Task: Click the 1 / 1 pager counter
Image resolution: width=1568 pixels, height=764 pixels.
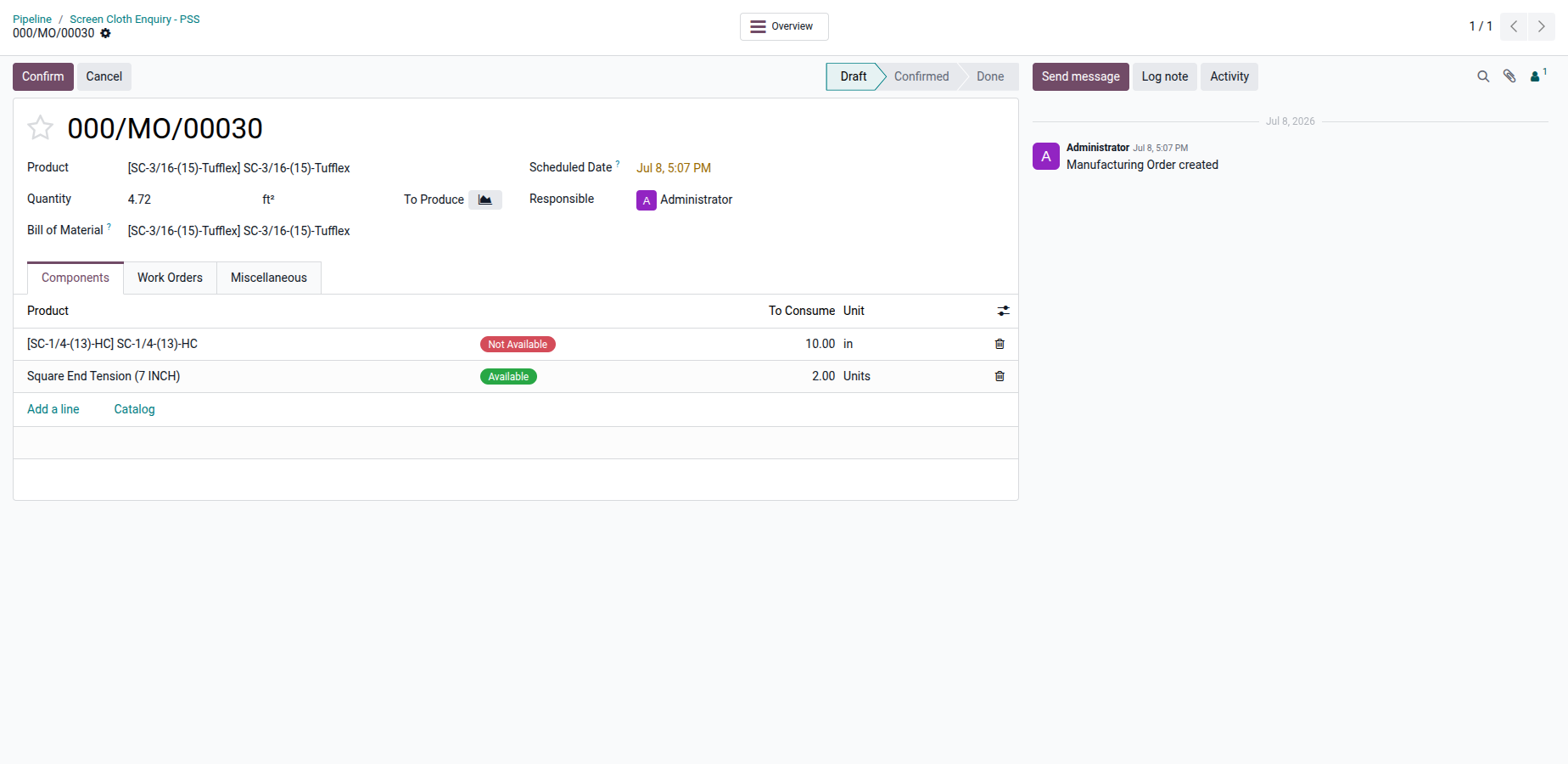Action: point(1481,26)
